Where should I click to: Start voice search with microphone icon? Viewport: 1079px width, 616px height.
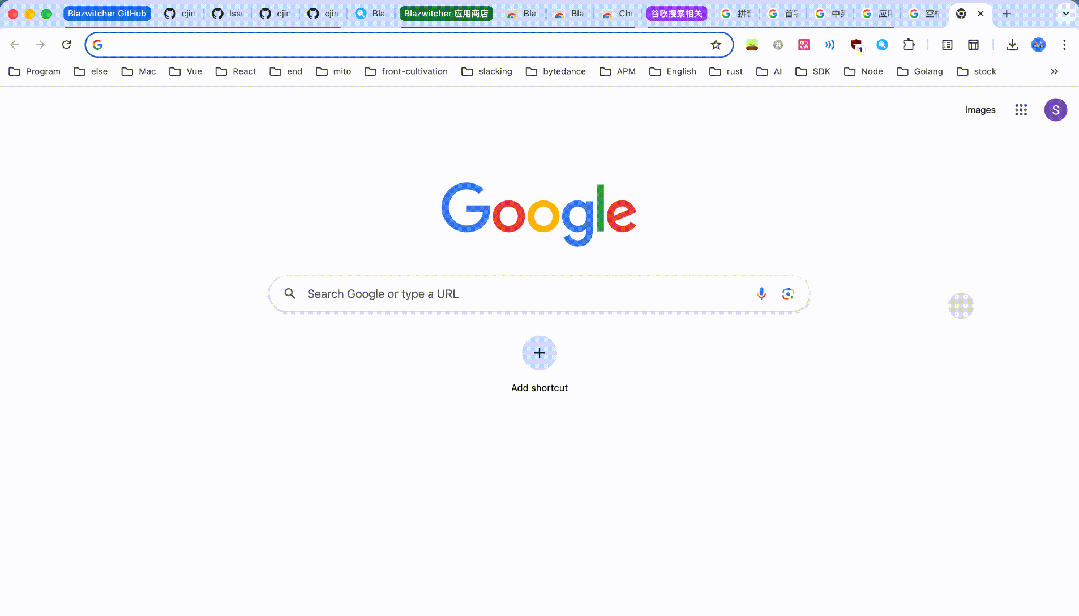click(x=761, y=294)
